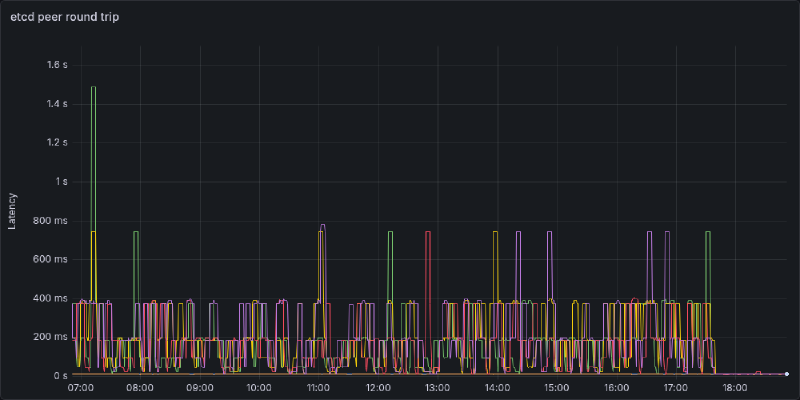Click the 11:00 time axis label

coord(319,388)
